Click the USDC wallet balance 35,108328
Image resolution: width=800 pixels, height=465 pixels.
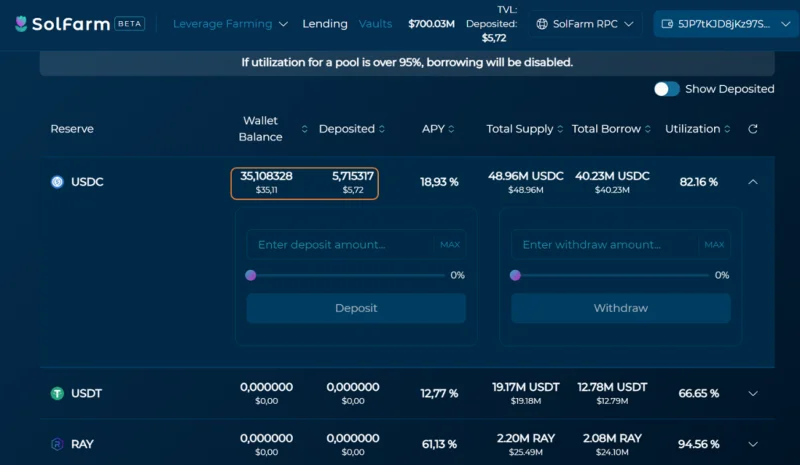pyautogui.click(x=266, y=177)
